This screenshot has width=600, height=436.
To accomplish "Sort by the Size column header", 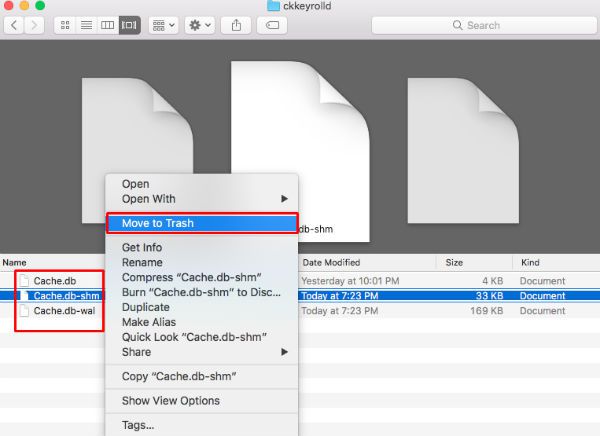I will (454, 263).
